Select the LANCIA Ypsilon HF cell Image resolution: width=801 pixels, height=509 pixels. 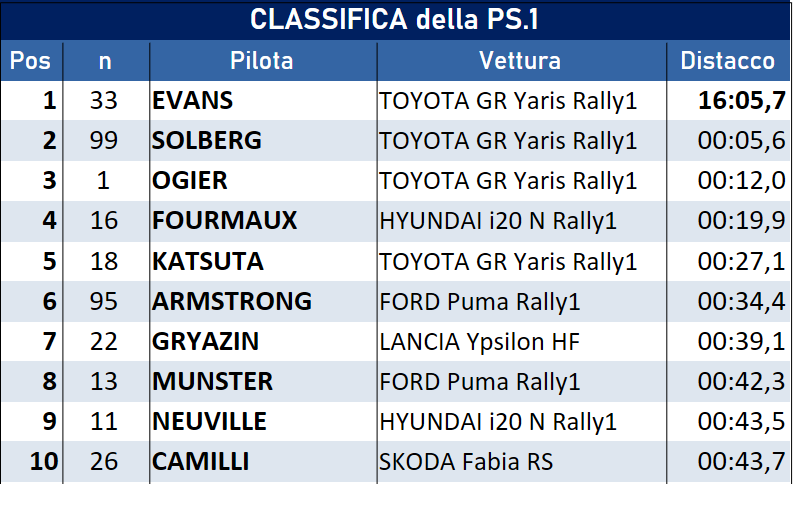[x=480, y=341]
